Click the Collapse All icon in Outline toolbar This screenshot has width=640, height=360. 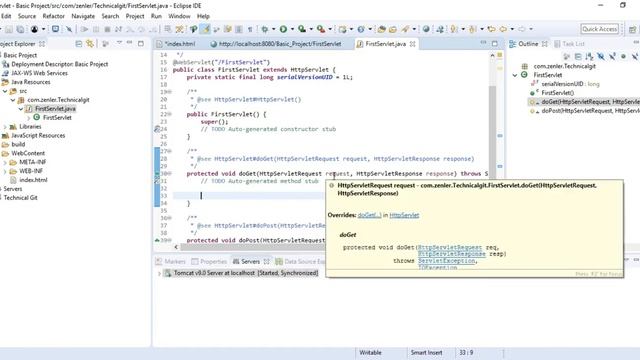(x=578, y=57)
